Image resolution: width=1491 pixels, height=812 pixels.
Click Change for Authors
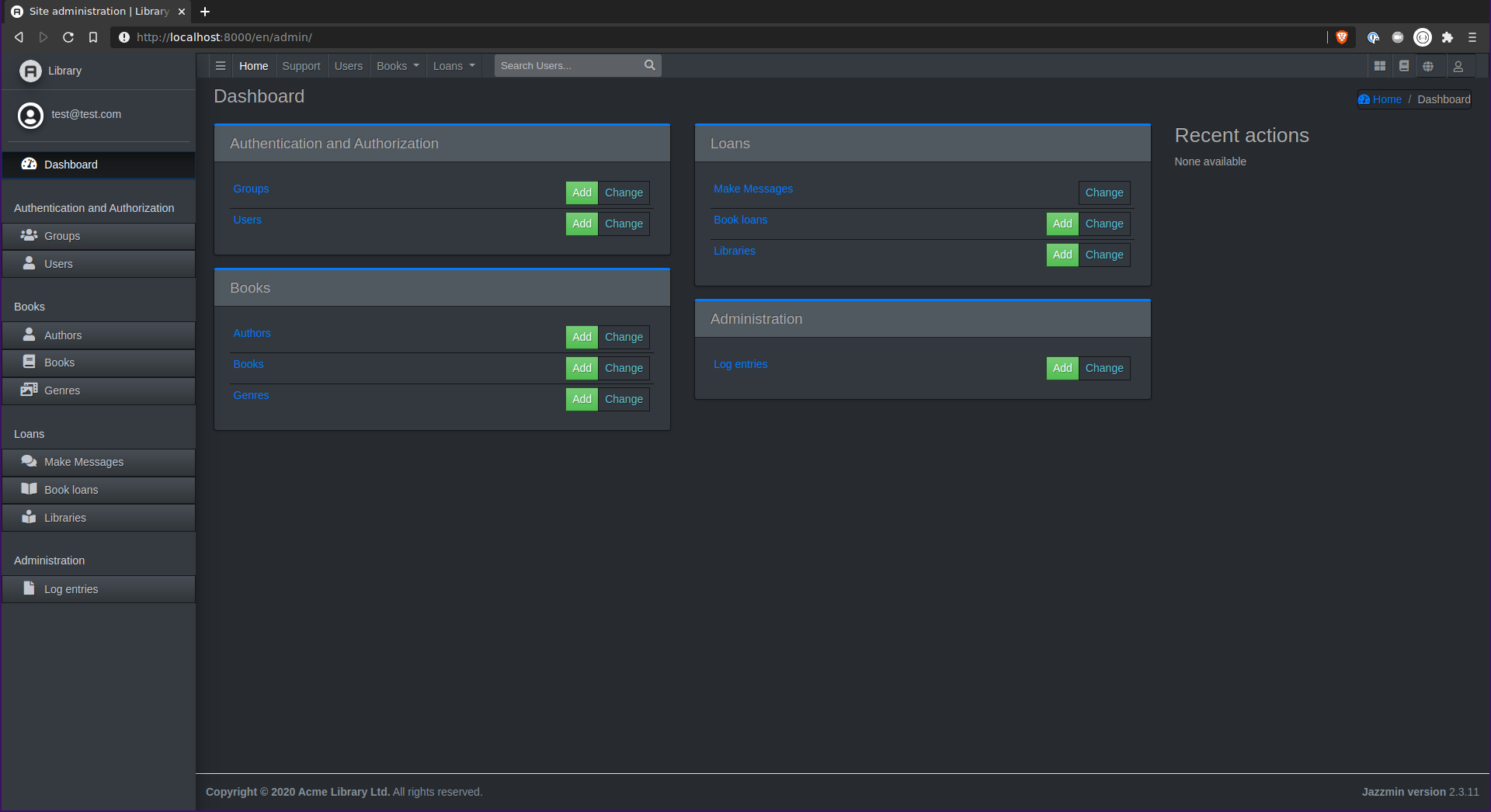[624, 337]
